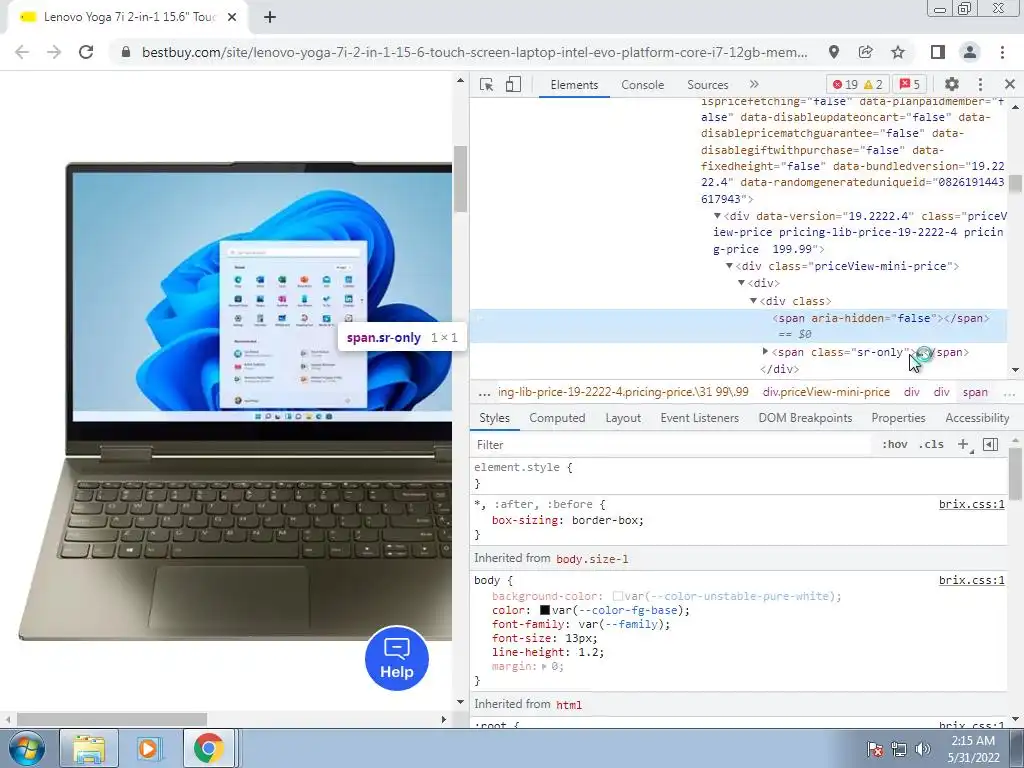The height and width of the screenshot is (768, 1024).
Task: Open brix.css:1 link for body rule
Action: (x=971, y=580)
